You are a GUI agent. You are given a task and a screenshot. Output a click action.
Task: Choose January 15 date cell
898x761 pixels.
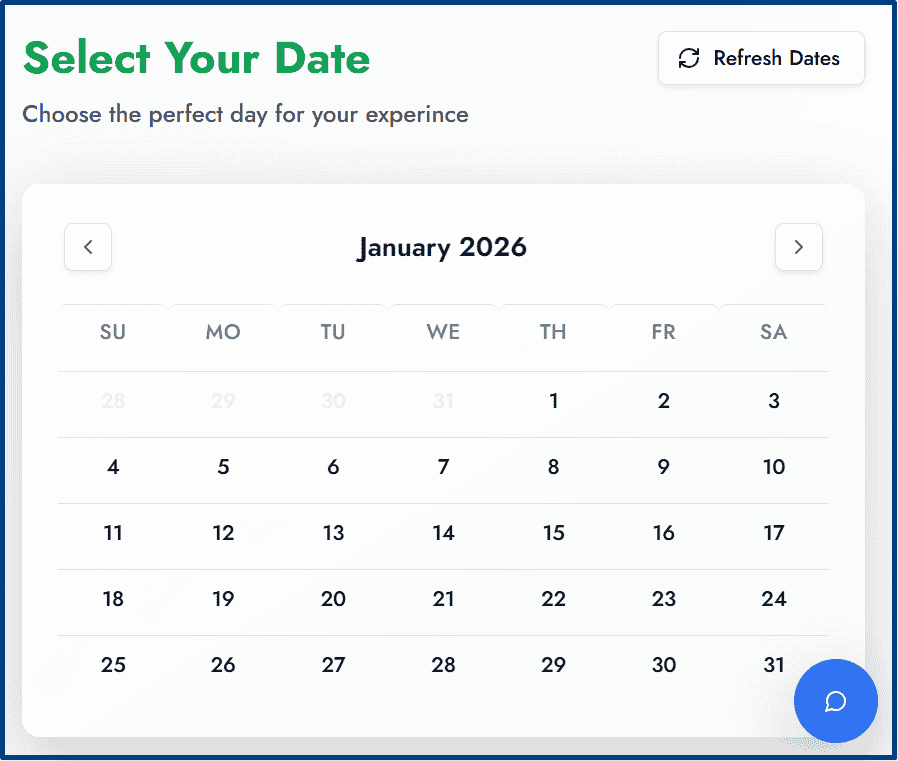pos(553,533)
